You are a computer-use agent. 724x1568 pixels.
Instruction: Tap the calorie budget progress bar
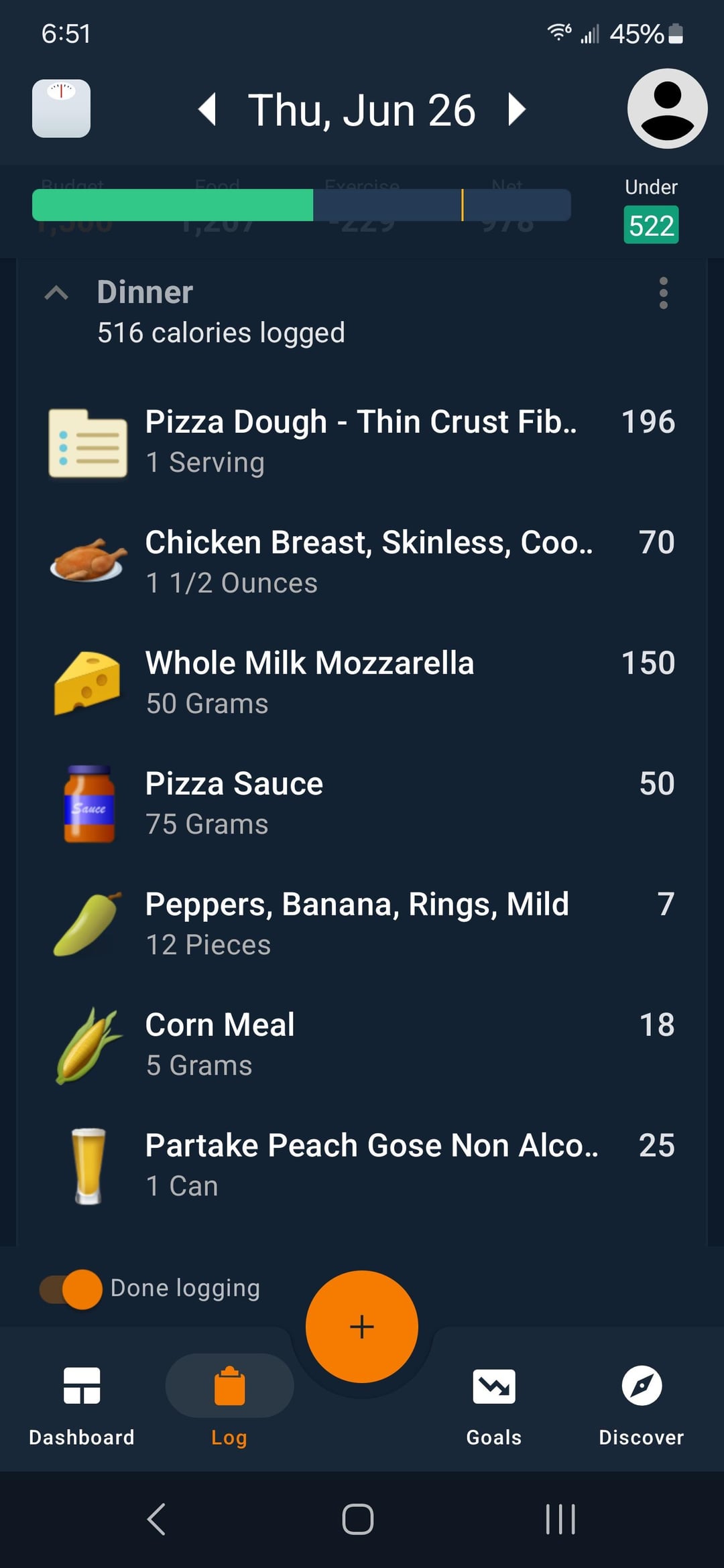point(302,205)
